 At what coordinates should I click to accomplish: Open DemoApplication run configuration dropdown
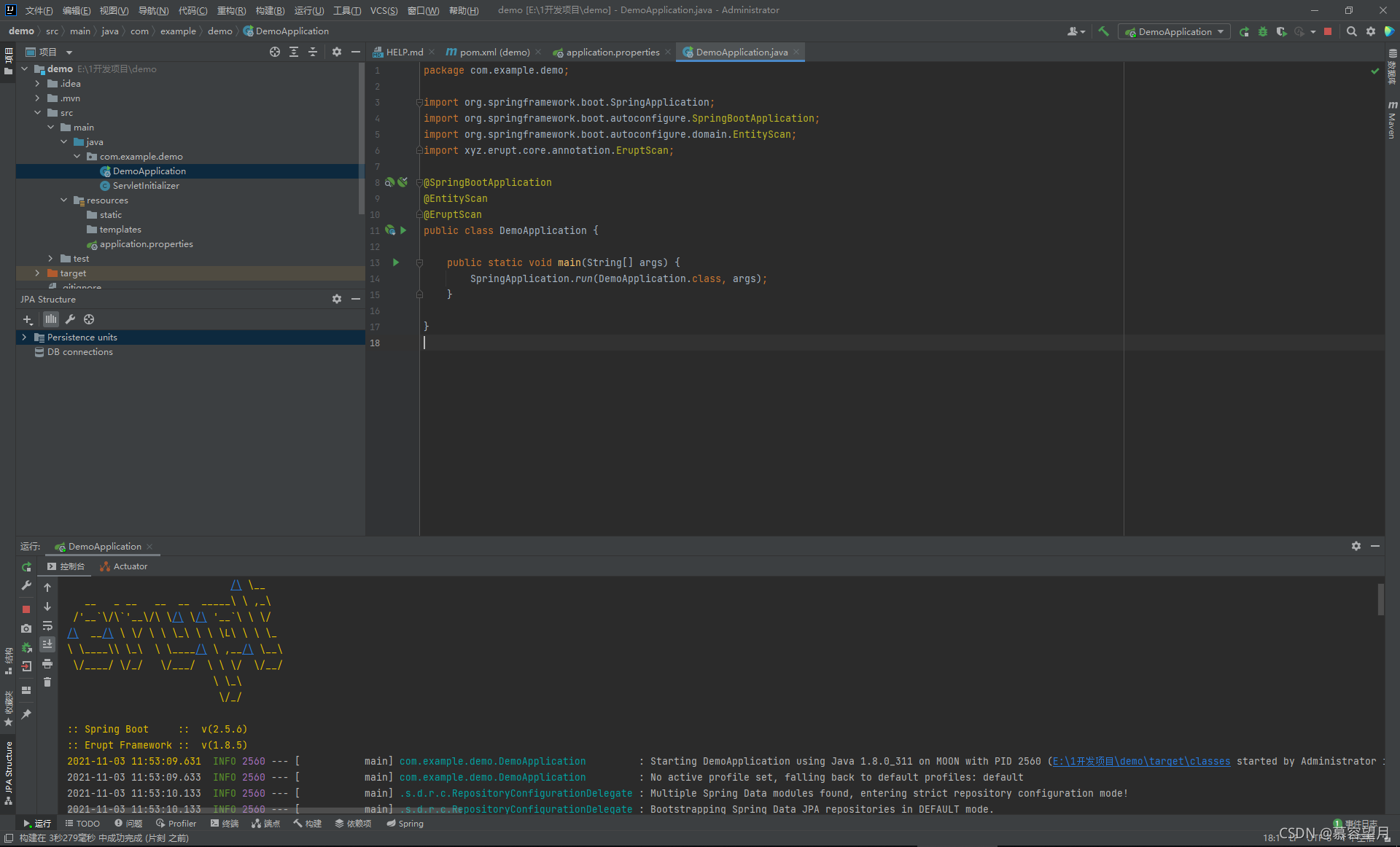(x=1174, y=31)
